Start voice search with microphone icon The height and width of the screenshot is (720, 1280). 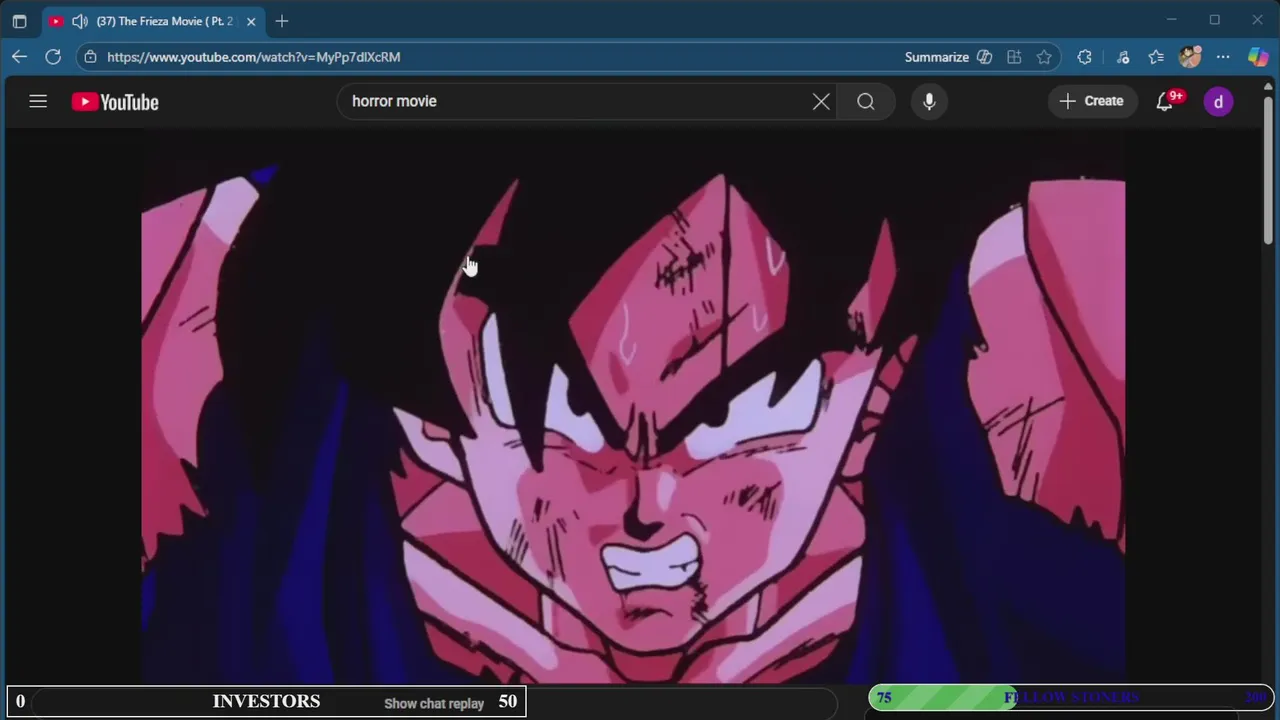point(929,101)
